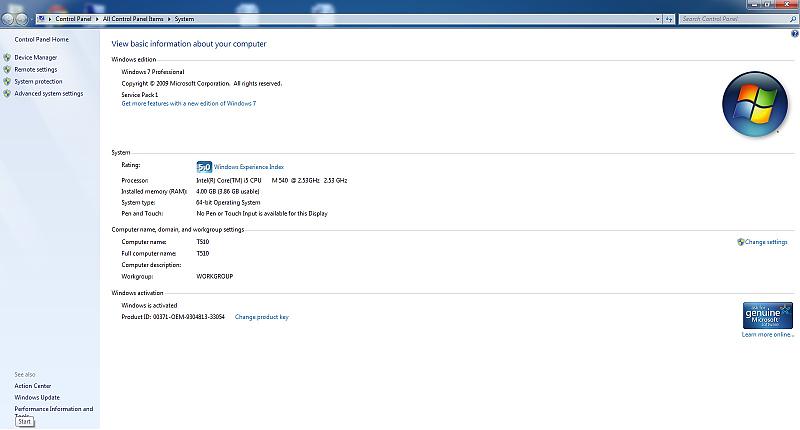Click the search magnifier icon in the search box
The height and width of the screenshot is (430, 800).
tap(792, 19)
